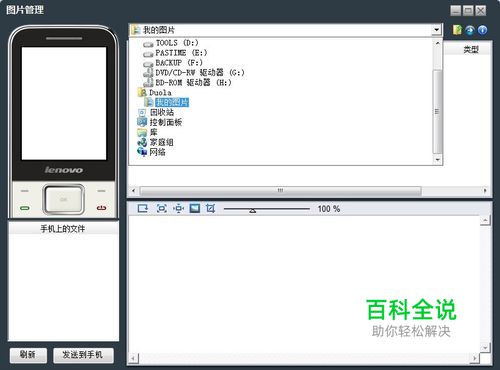This screenshot has height=370, width=500.
Task: Click the phone's white screen area
Action: point(64,103)
